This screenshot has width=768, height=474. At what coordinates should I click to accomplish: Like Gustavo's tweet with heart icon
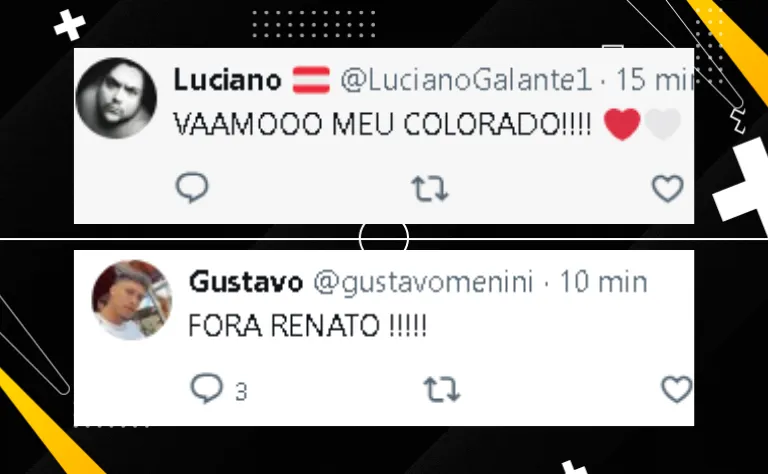pyautogui.click(x=677, y=389)
